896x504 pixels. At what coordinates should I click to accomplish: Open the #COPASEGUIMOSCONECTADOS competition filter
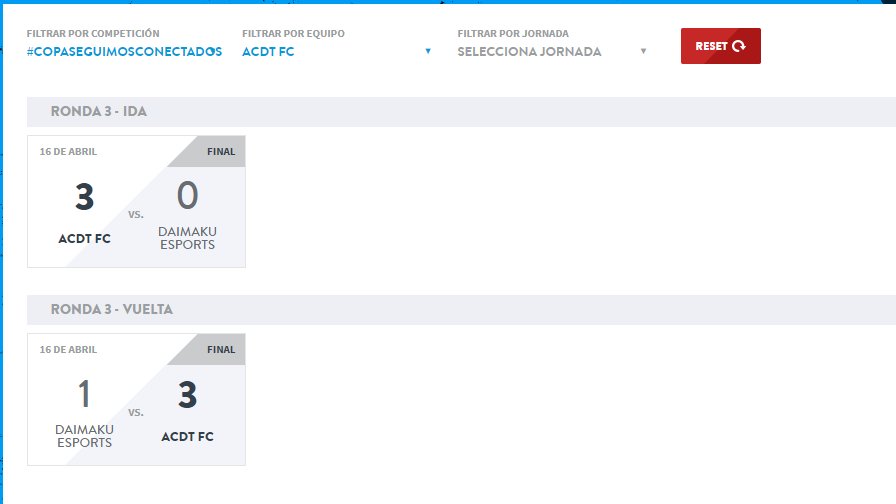[x=124, y=51]
